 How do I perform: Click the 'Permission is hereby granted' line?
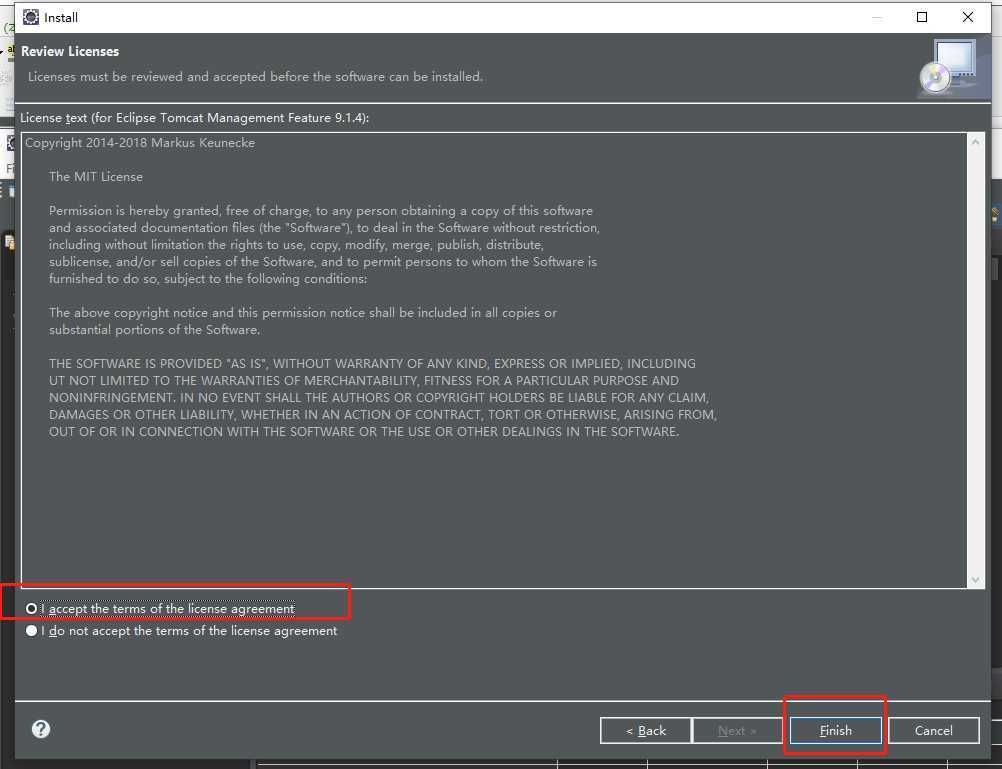[321, 211]
